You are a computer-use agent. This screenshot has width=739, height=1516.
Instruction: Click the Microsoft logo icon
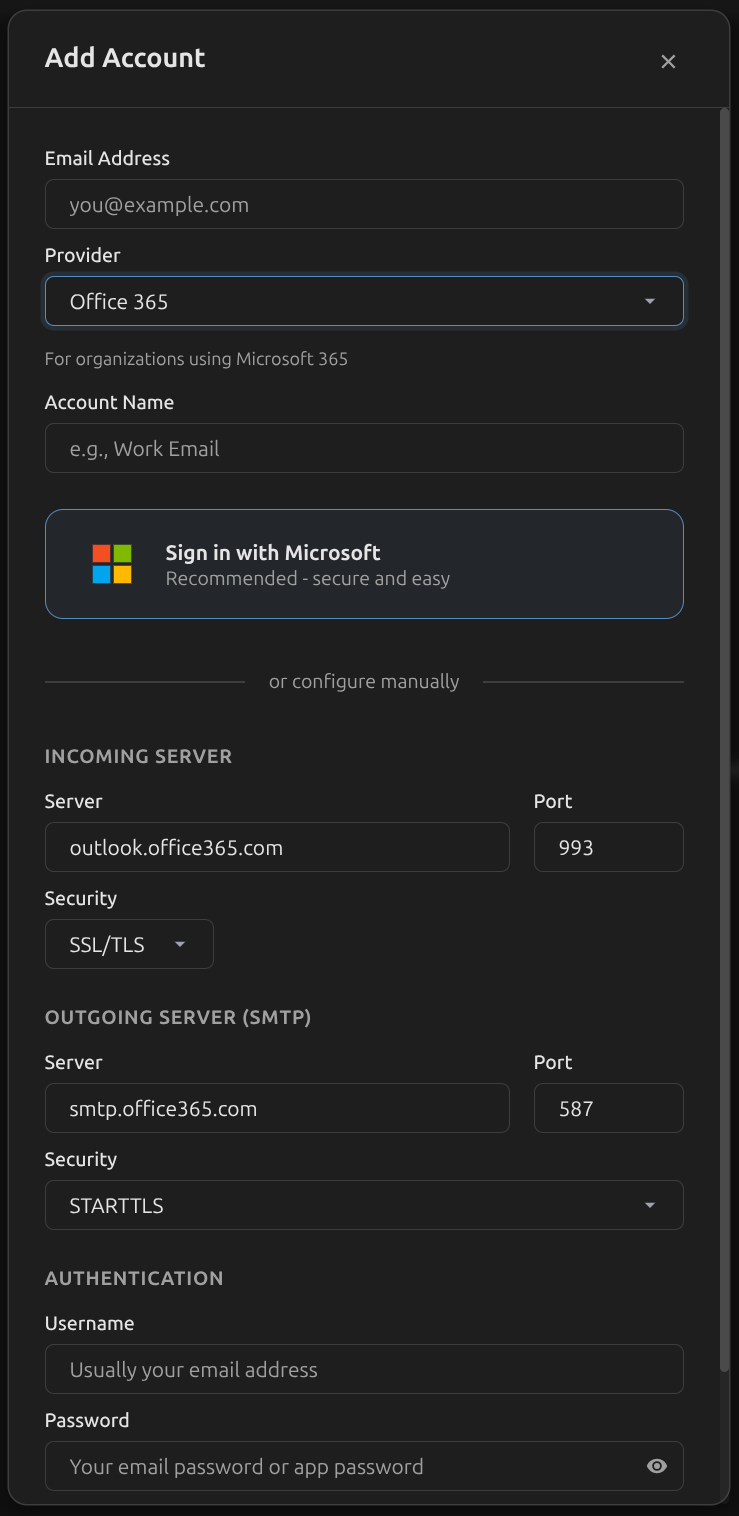(110, 563)
